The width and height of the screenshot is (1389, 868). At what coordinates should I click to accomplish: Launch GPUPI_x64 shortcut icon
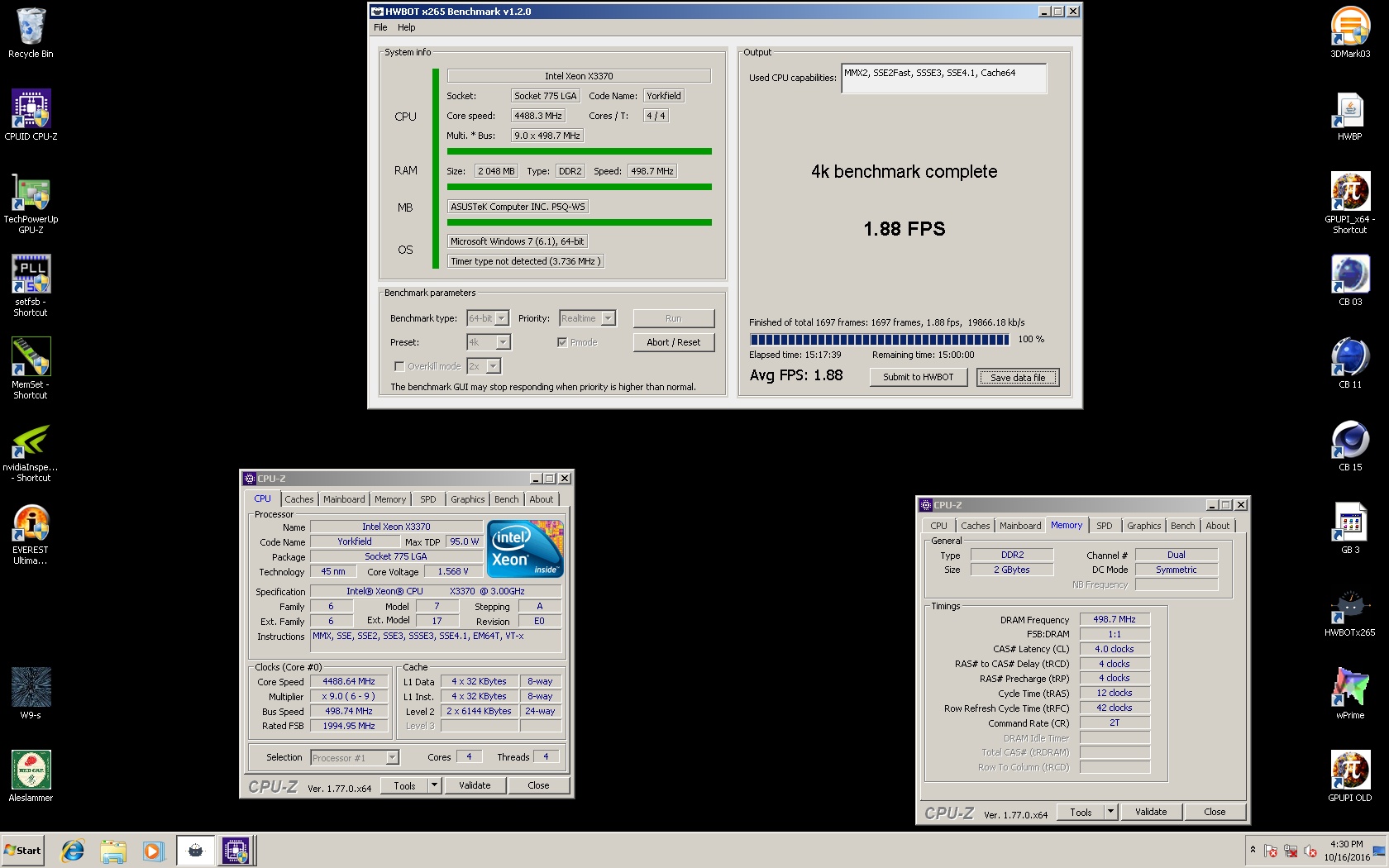(x=1350, y=203)
